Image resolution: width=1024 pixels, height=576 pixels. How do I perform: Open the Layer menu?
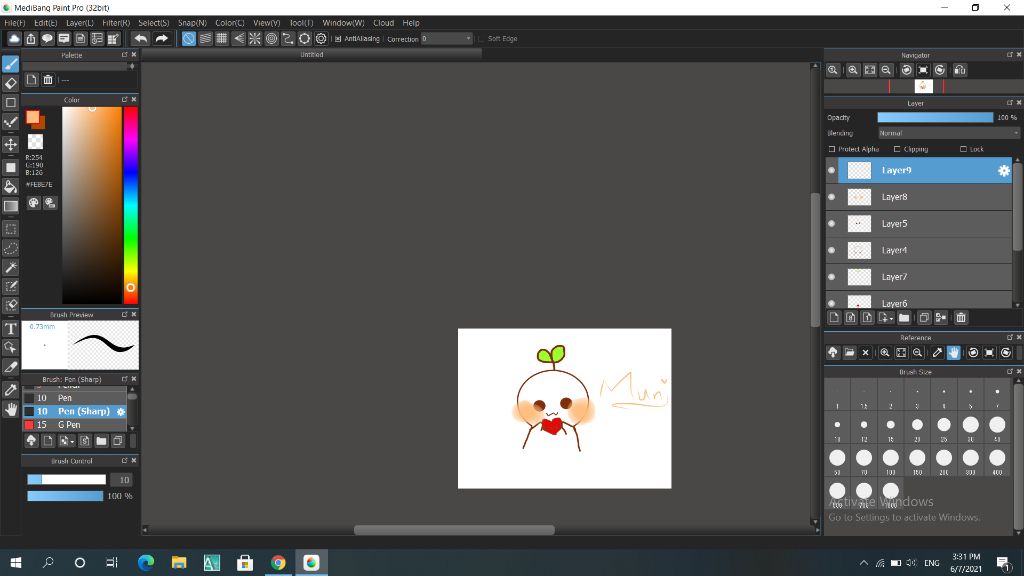click(80, 23)
